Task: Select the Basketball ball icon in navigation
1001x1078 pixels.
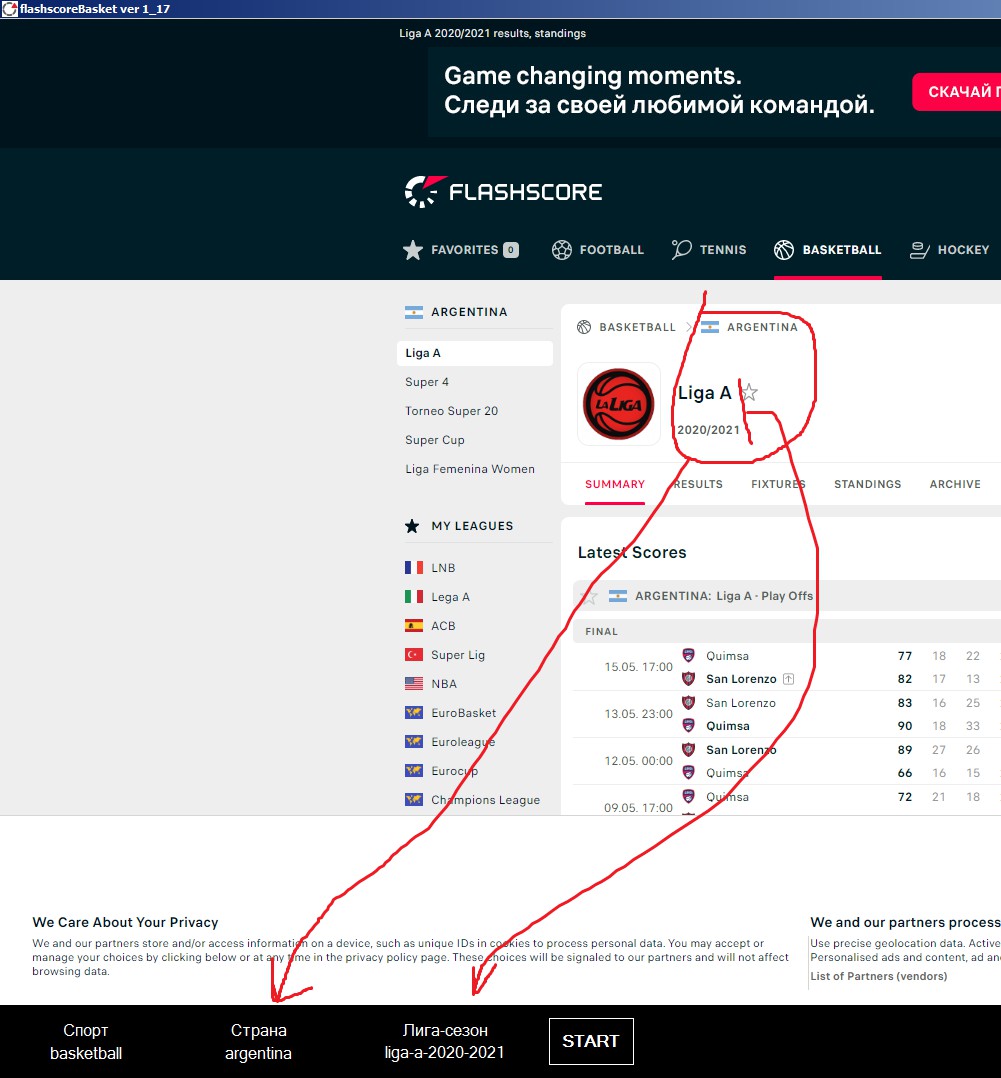Action: [x=784, y=250]
